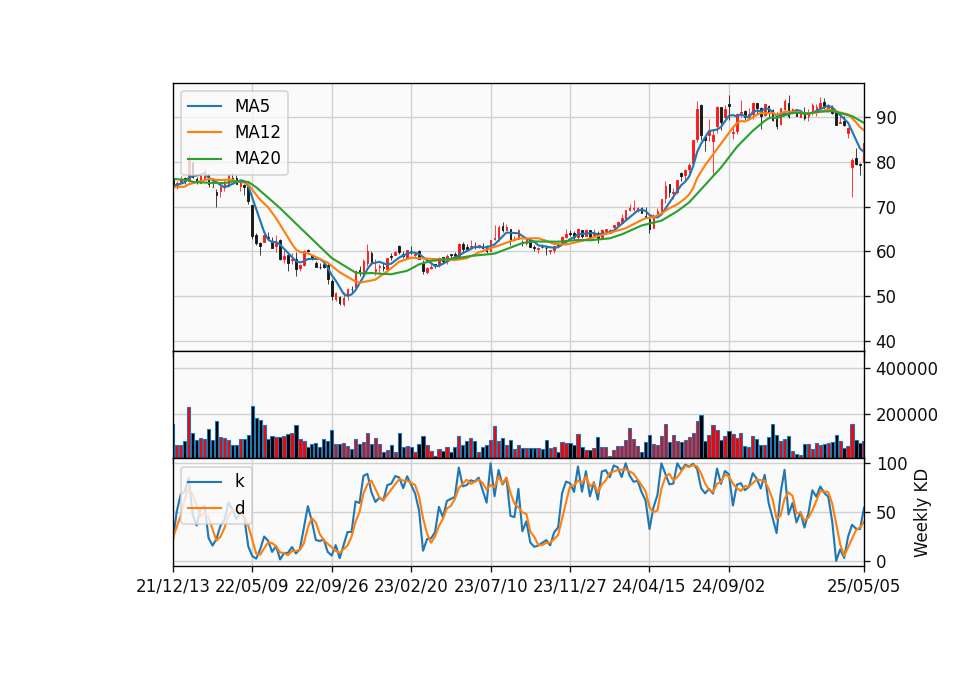Screen dimensions: 960x690
Task: Click the 90 price axis label
Action: pyautogui.click(x=886, y=118)
